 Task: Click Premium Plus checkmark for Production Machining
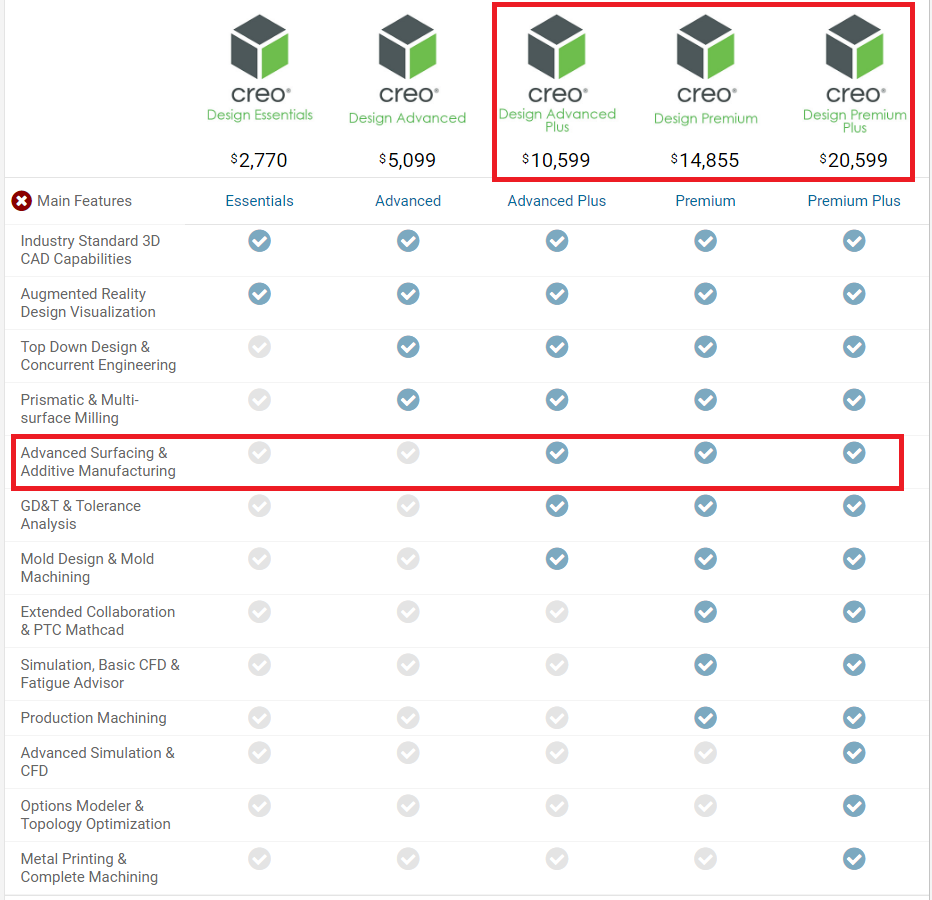(x=854, y=718)
